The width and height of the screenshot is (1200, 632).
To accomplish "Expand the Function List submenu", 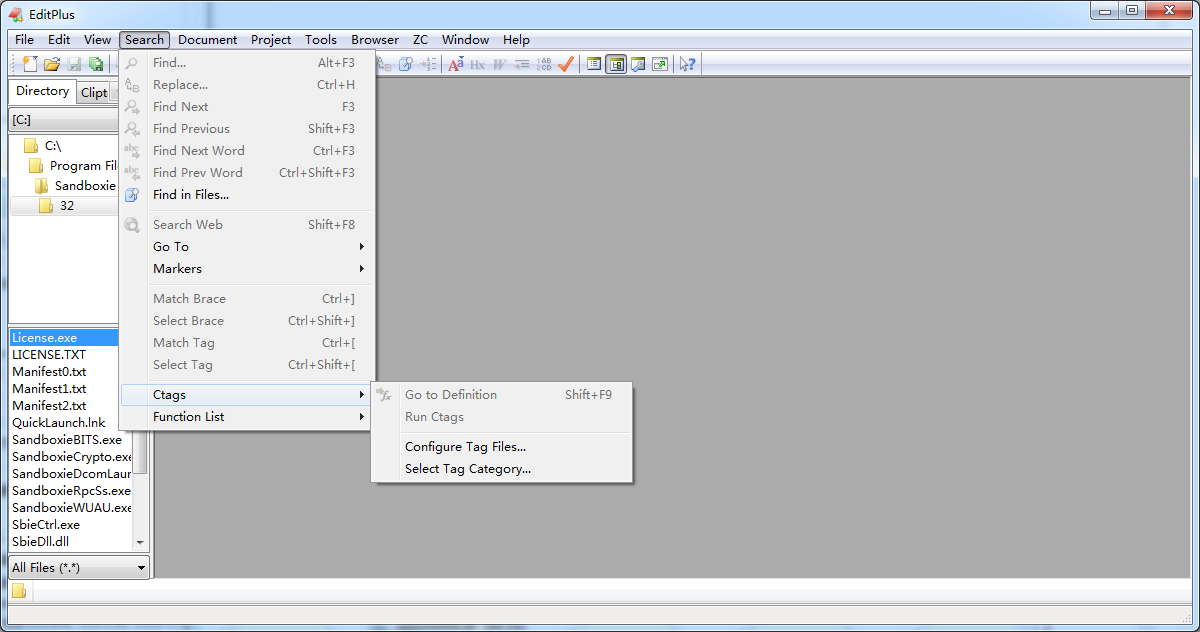I will point(247,417).
